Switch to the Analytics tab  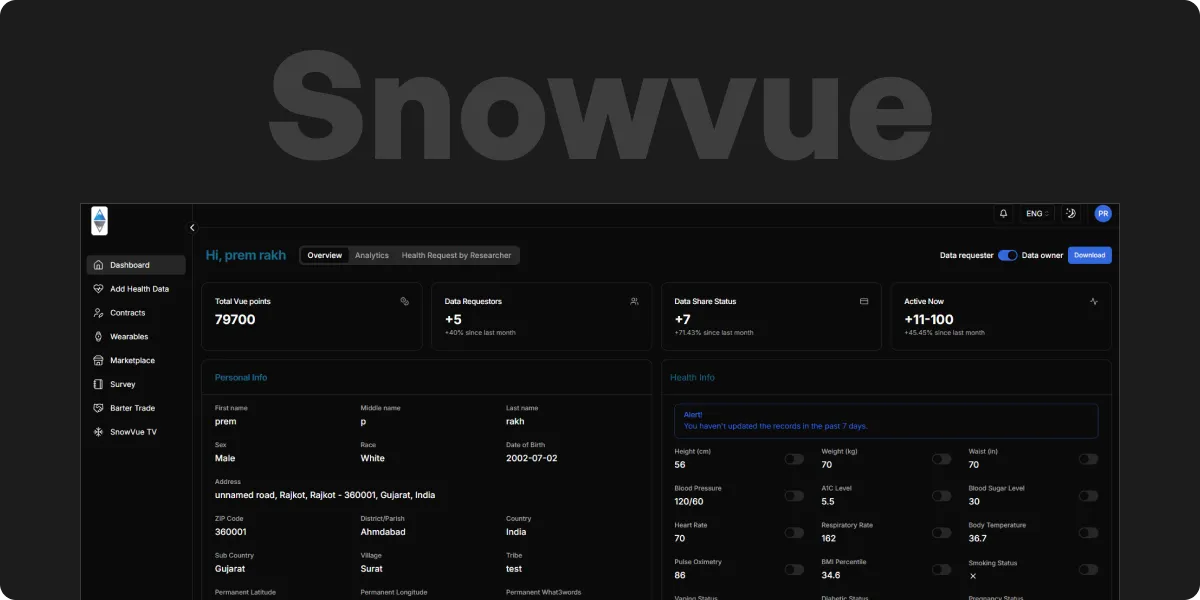click(x=372, y=255)
